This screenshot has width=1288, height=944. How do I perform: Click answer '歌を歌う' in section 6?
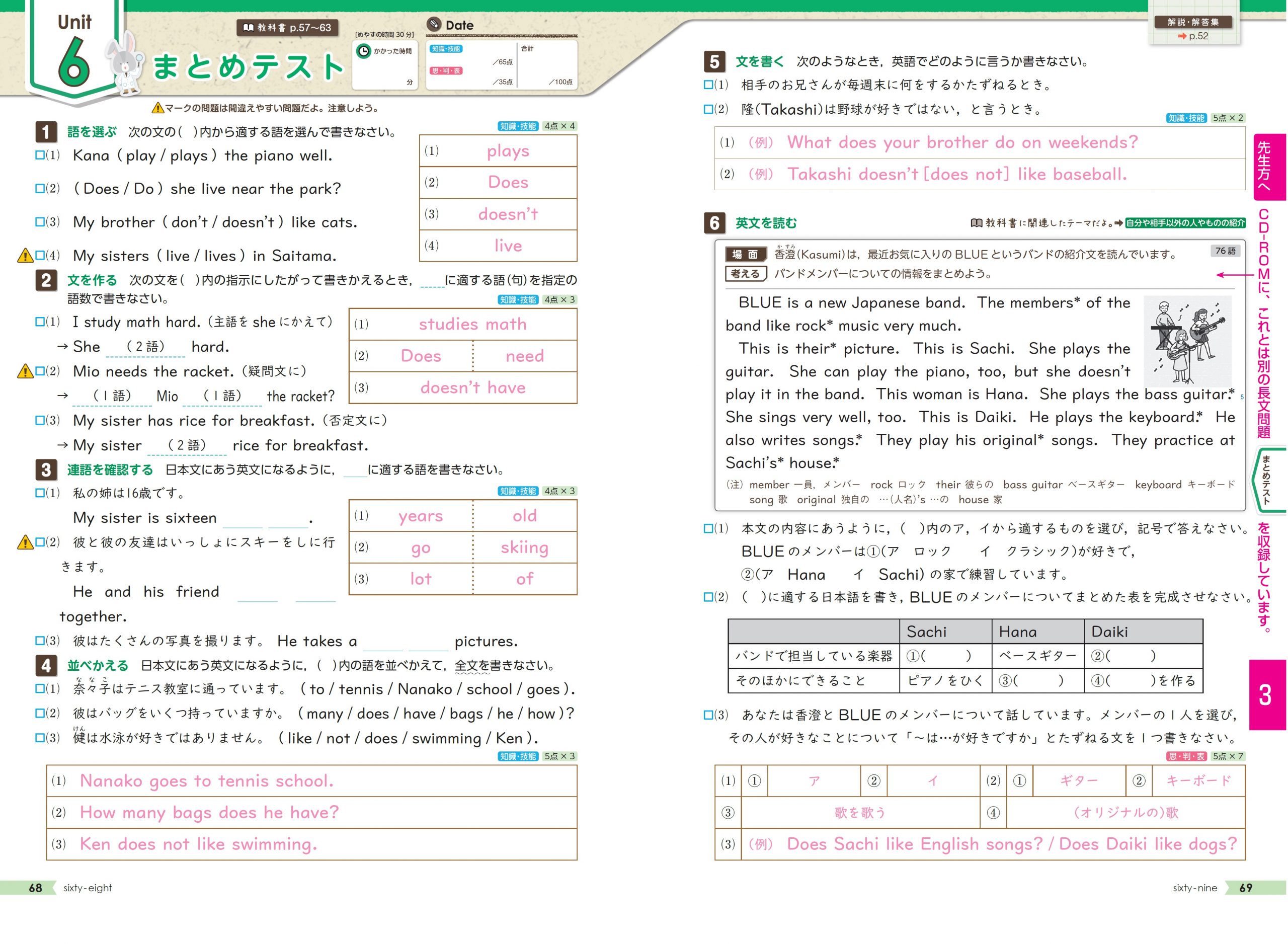tap(860, 812)
